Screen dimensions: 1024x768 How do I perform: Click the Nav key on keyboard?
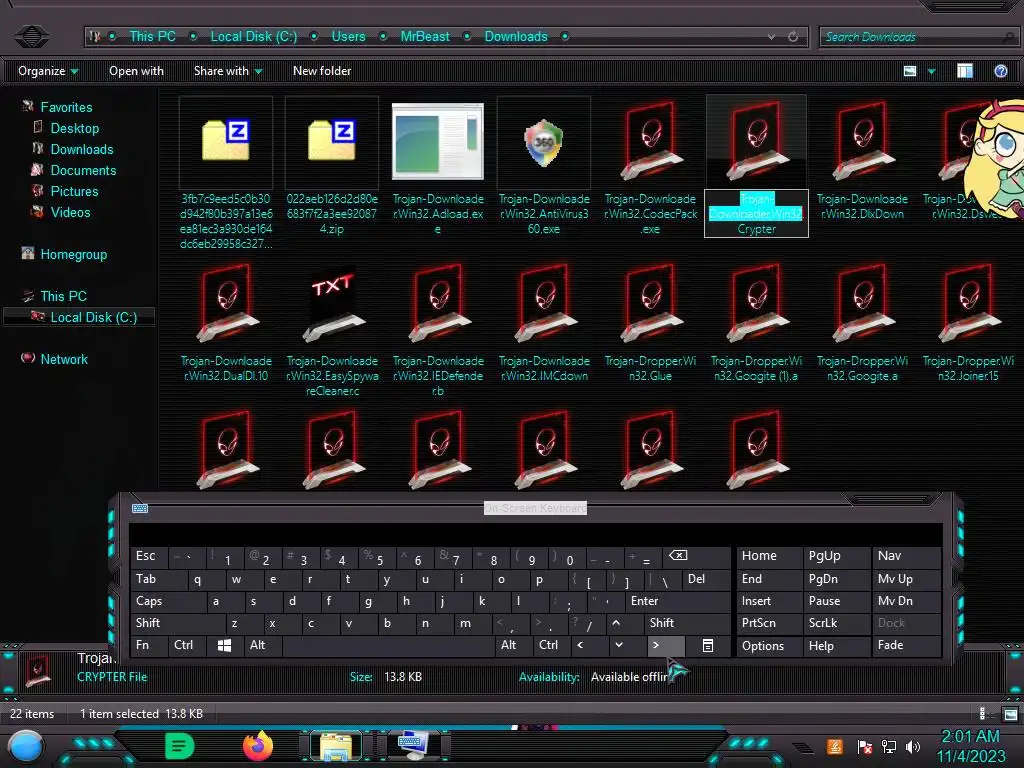click(906, 556)
